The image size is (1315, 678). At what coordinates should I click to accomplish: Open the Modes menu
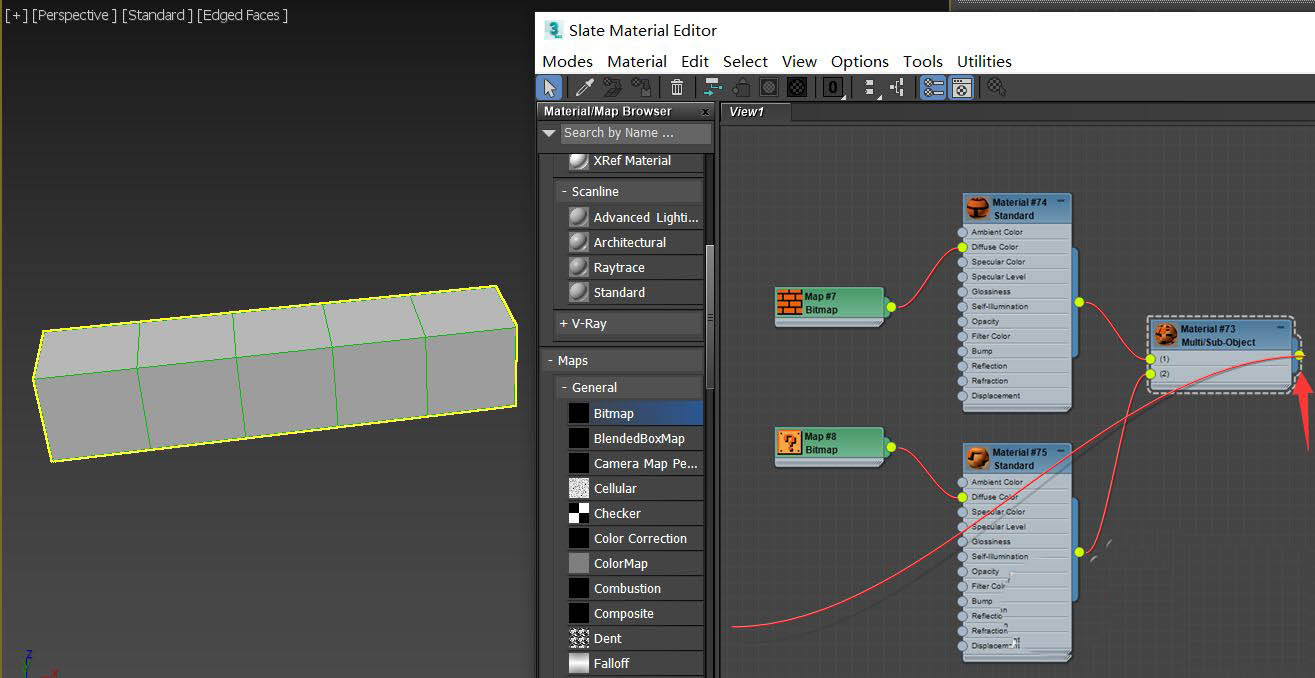pos(567,61)
